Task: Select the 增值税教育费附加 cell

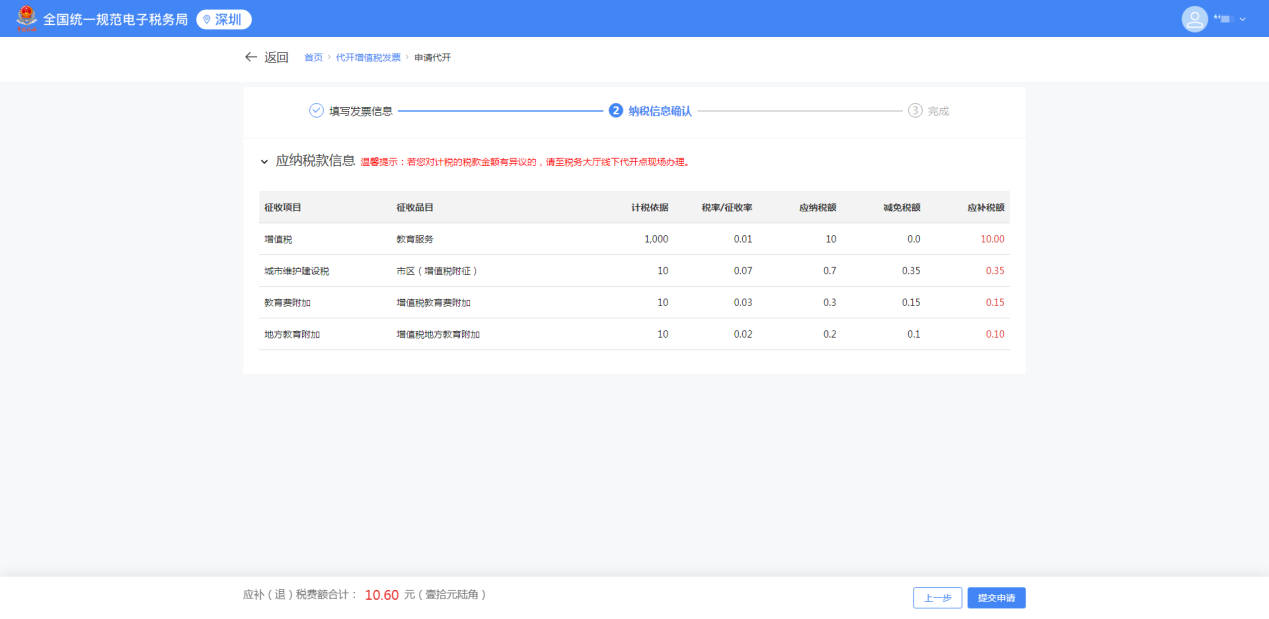Action: pyautogui.click(x=433, y=303)
